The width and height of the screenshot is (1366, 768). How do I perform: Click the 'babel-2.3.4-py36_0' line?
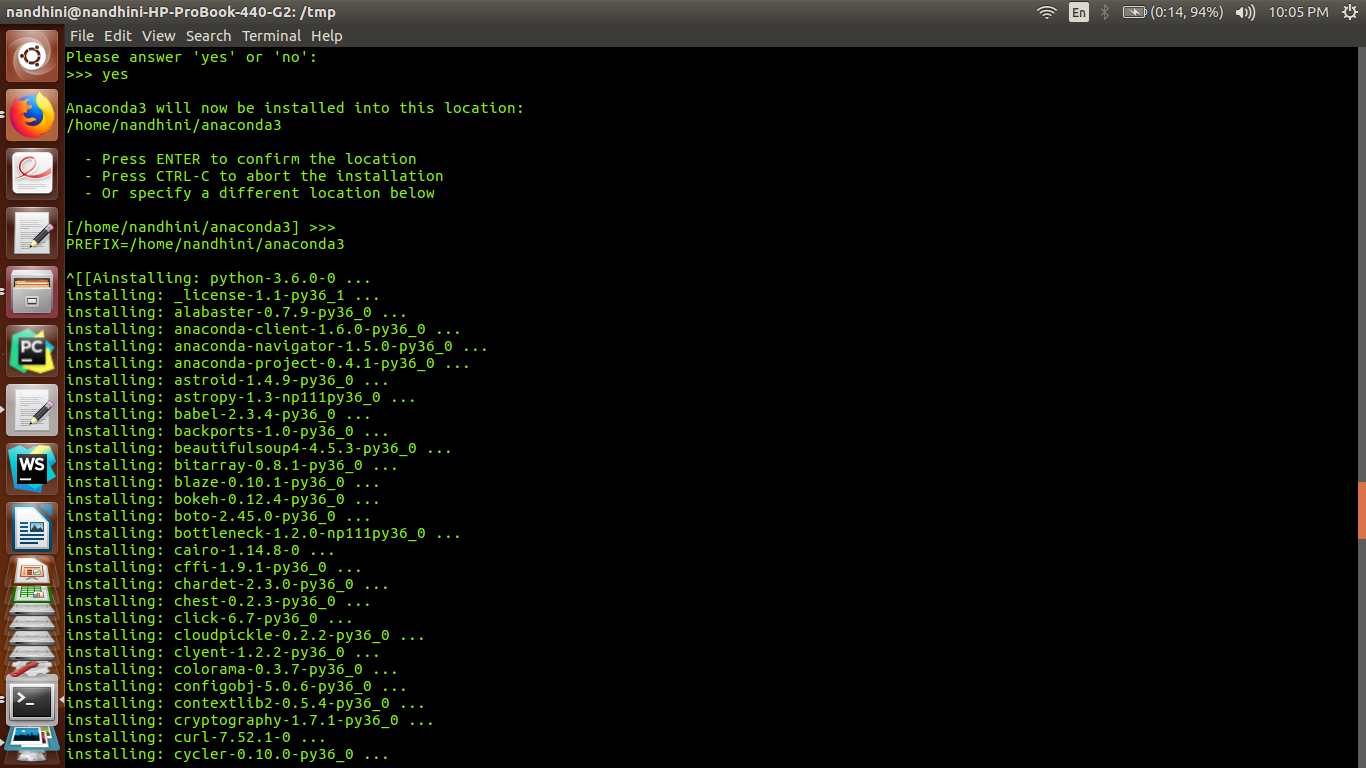point(218,414)
